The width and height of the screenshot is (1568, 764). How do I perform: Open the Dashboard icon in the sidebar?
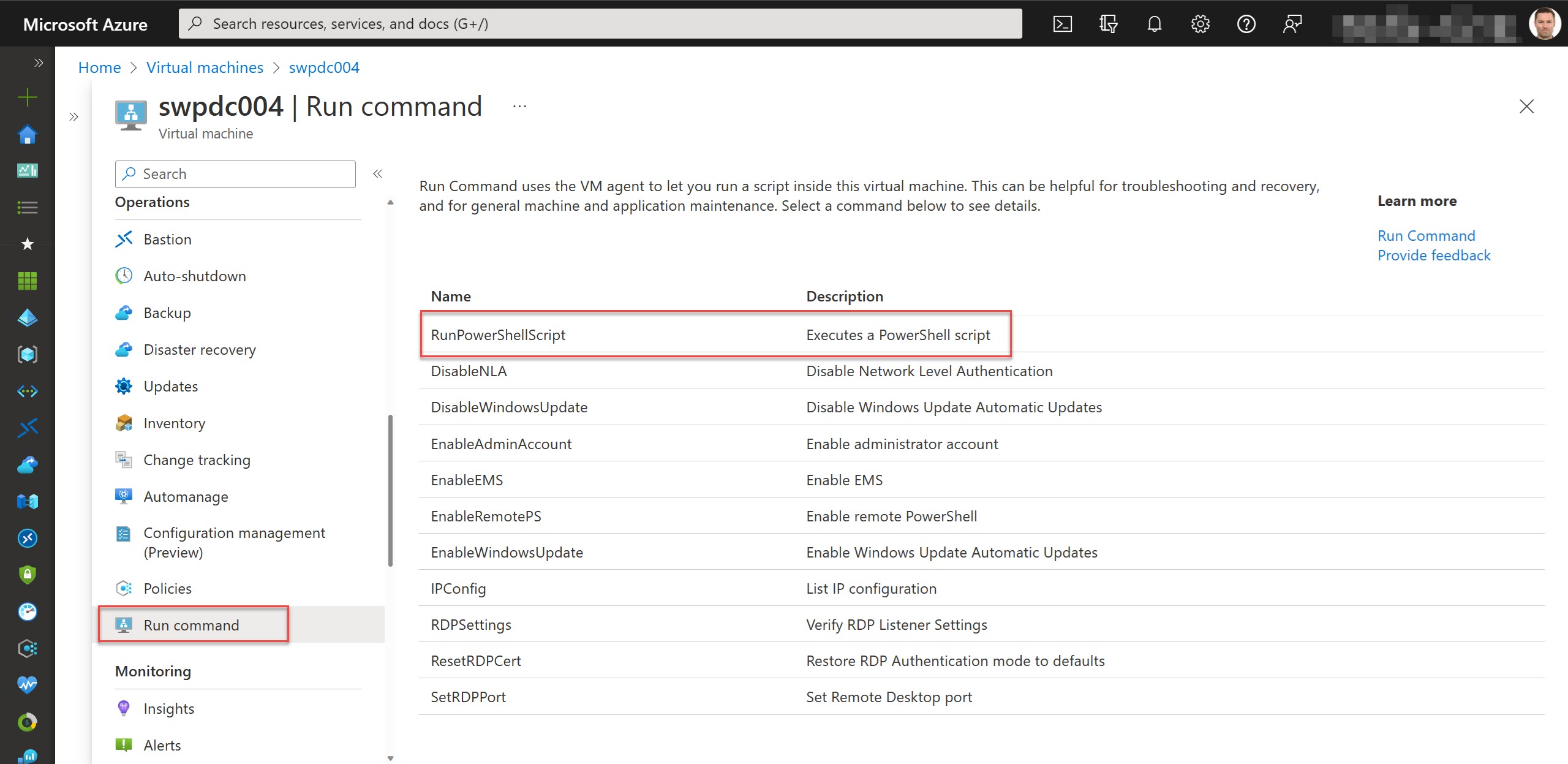27,171
